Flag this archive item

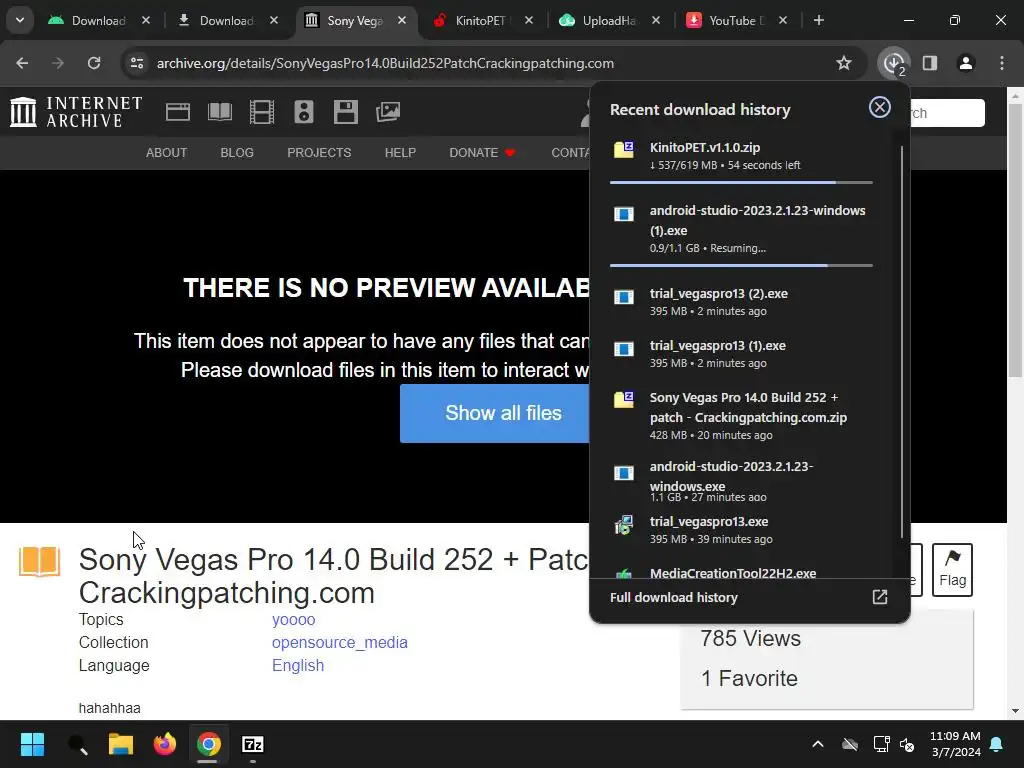point(952,569)
